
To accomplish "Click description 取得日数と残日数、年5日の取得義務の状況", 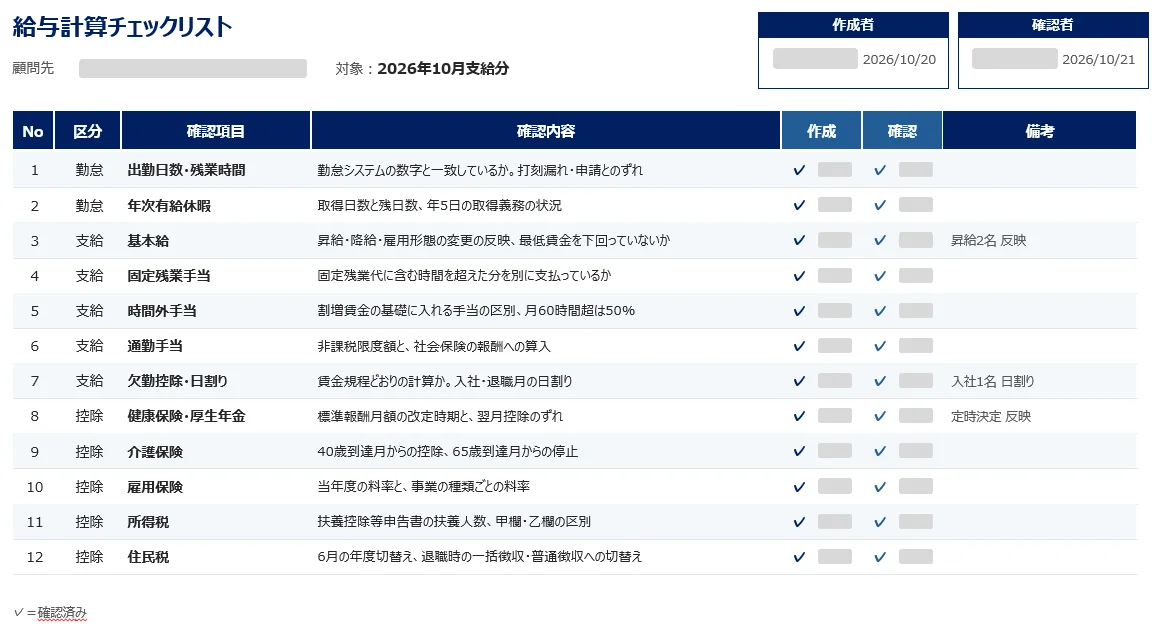I will (439, 205).
